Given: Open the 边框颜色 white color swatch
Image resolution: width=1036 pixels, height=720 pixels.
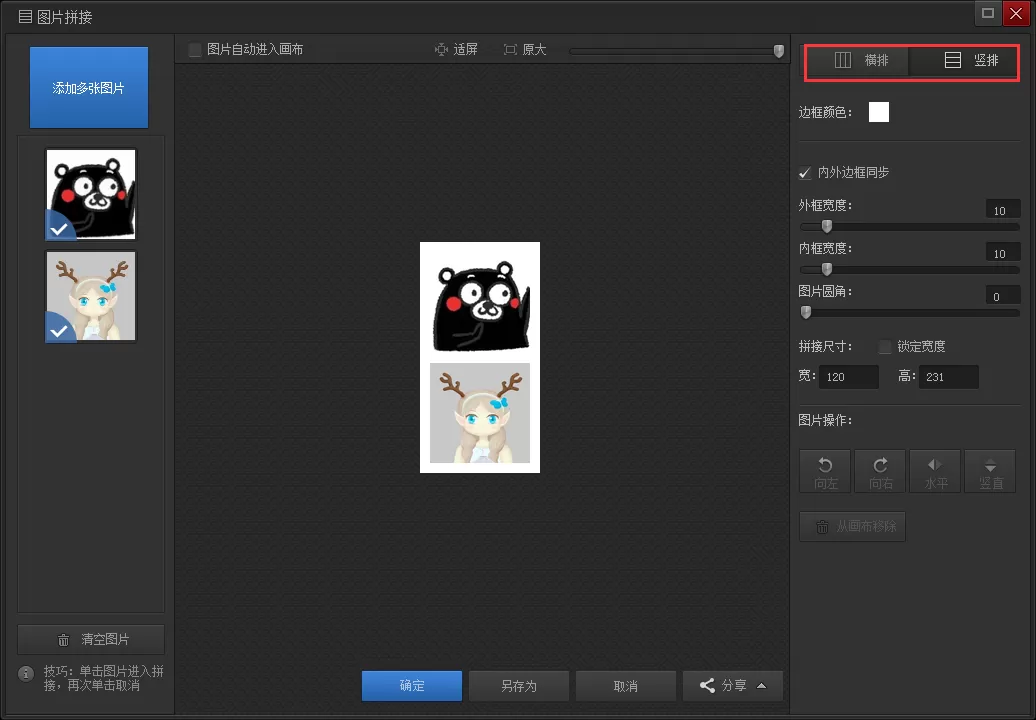Looking at the screenshot, I should pos(878,112).
